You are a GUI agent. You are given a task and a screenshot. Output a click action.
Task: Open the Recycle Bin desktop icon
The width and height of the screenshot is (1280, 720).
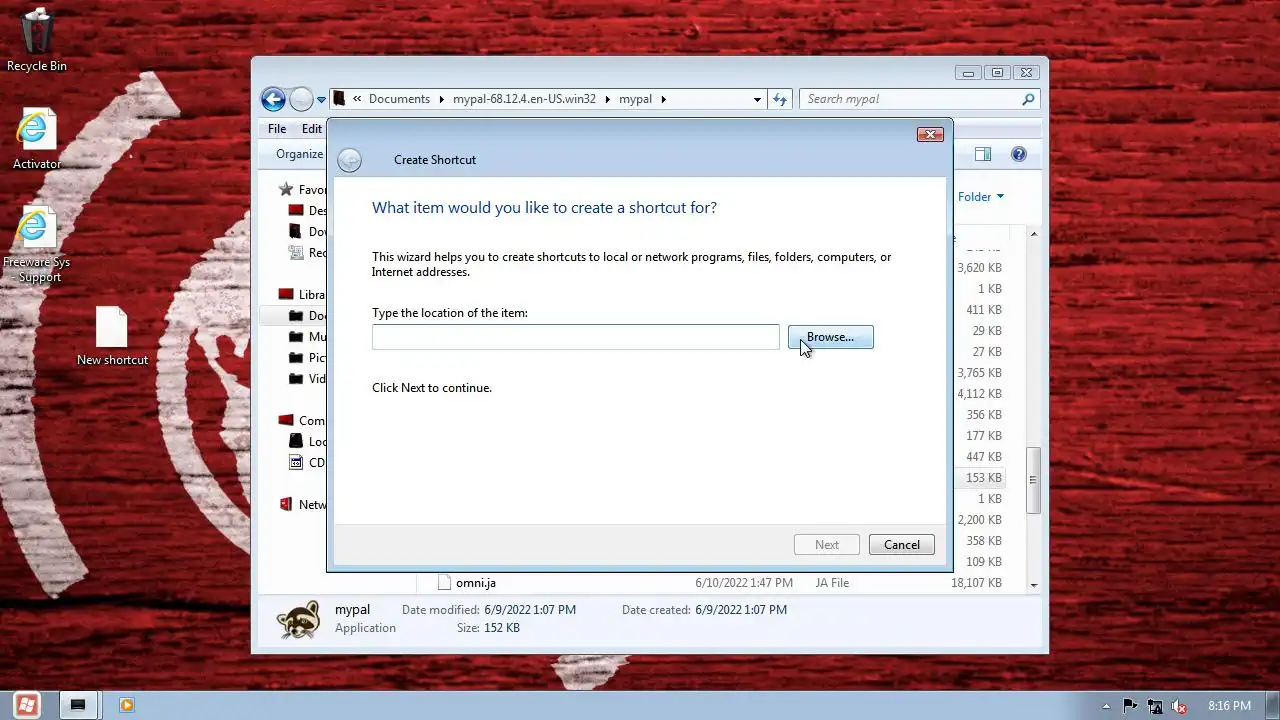coord(37,41)
